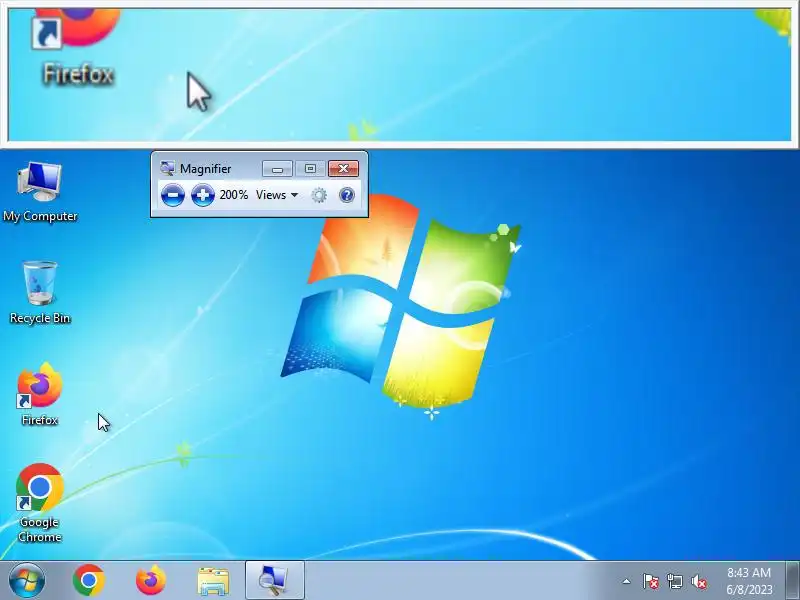Open the Magnifier Views dropdown

coord(277,195)
